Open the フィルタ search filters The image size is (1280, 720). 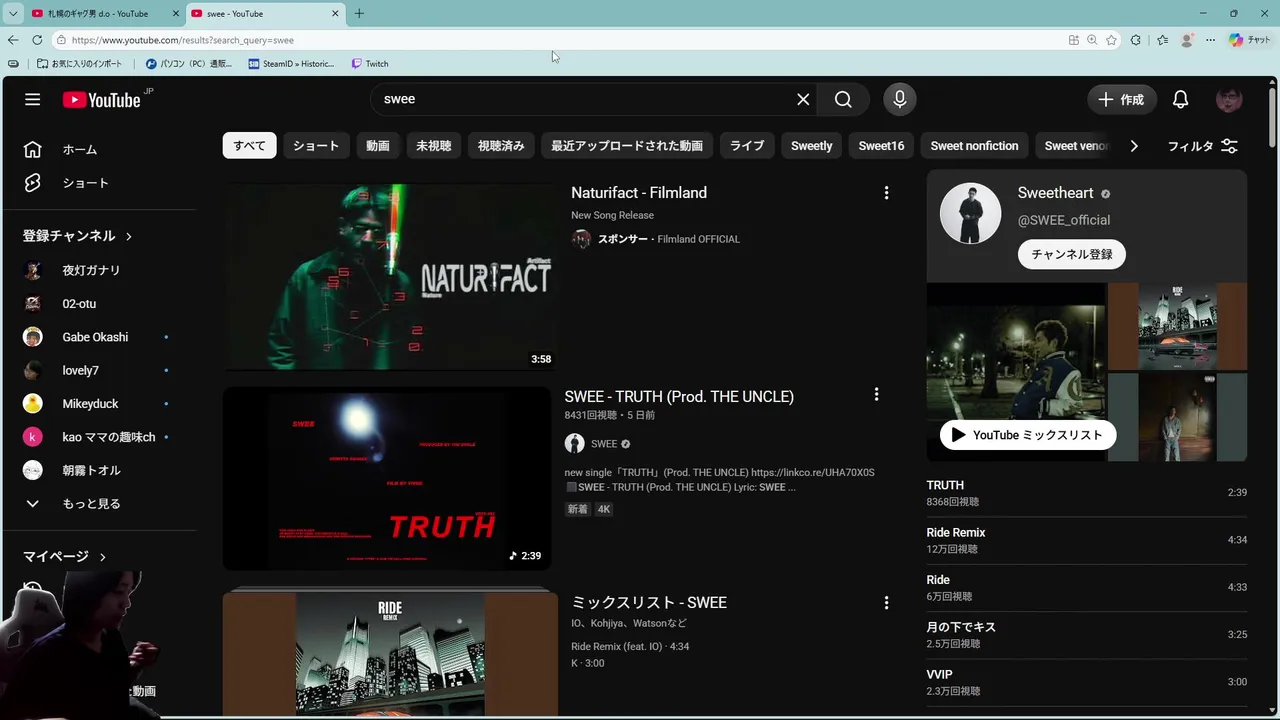coord(1203,146)
